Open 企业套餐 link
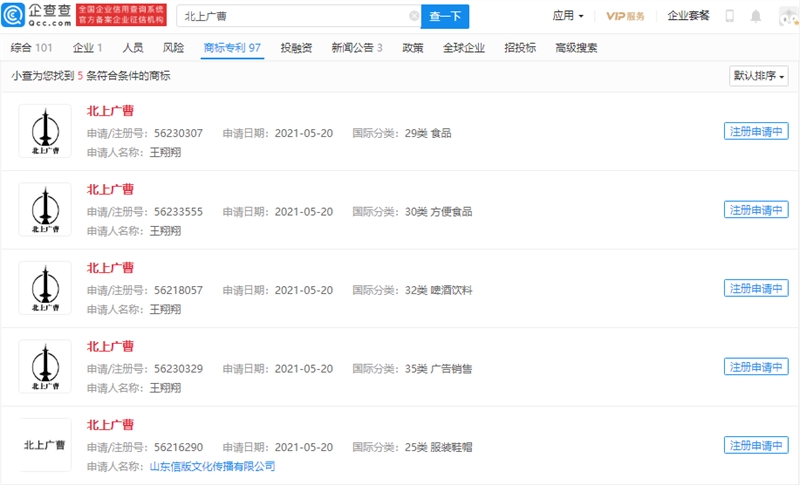The height and width of the screenshot is (485, 800). point(688,16)
